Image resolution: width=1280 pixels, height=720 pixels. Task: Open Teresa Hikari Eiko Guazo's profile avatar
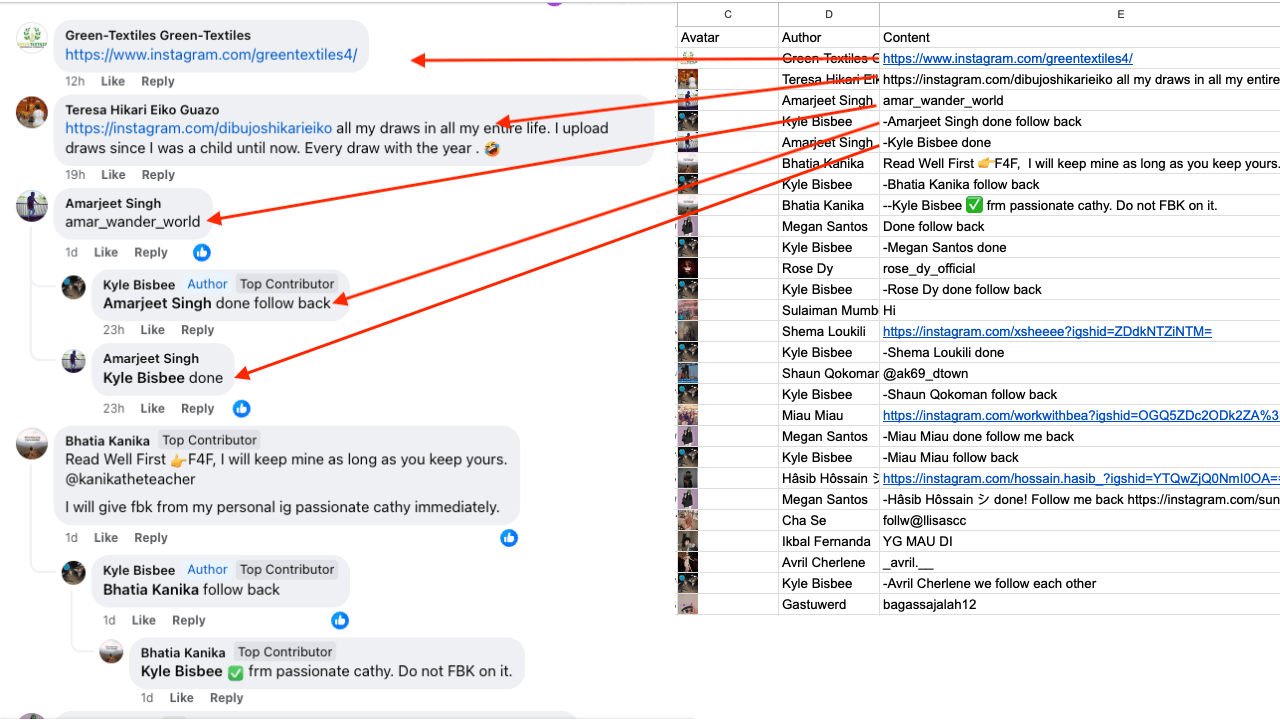pyautogui.click(x=32, y=112)
